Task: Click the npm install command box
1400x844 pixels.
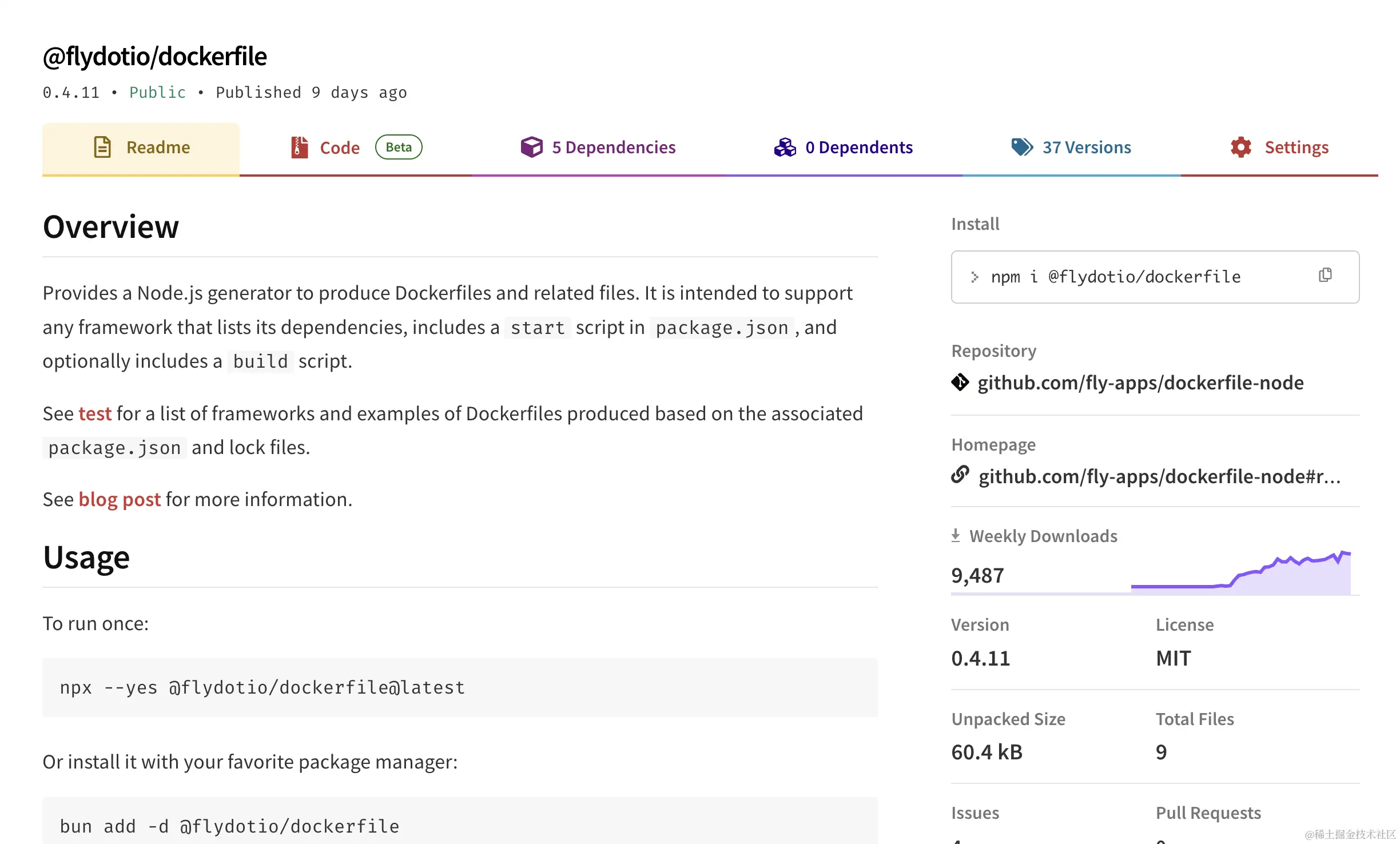Action: 1115,277
